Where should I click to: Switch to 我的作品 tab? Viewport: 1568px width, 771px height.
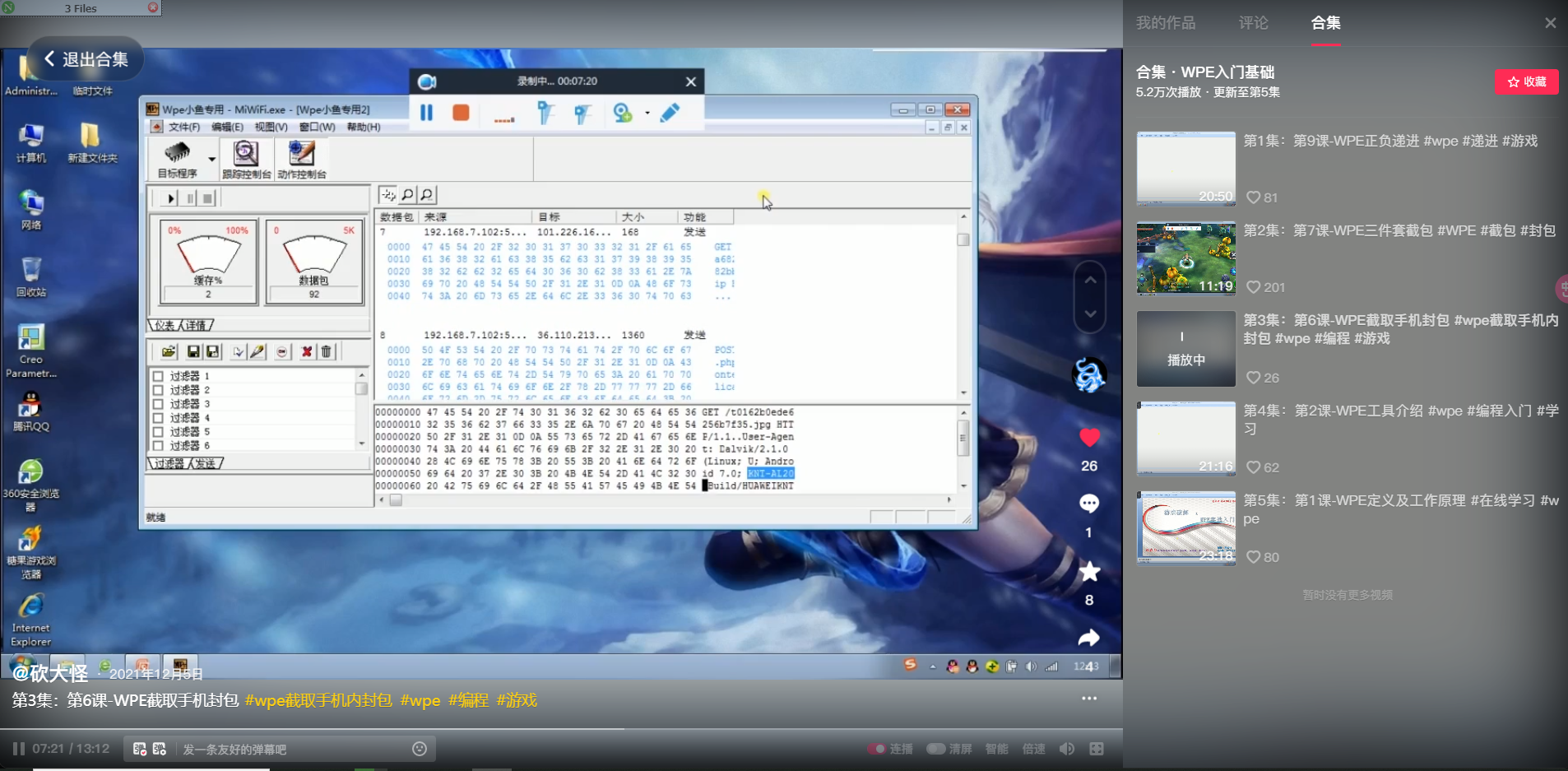click(1166, 23)
